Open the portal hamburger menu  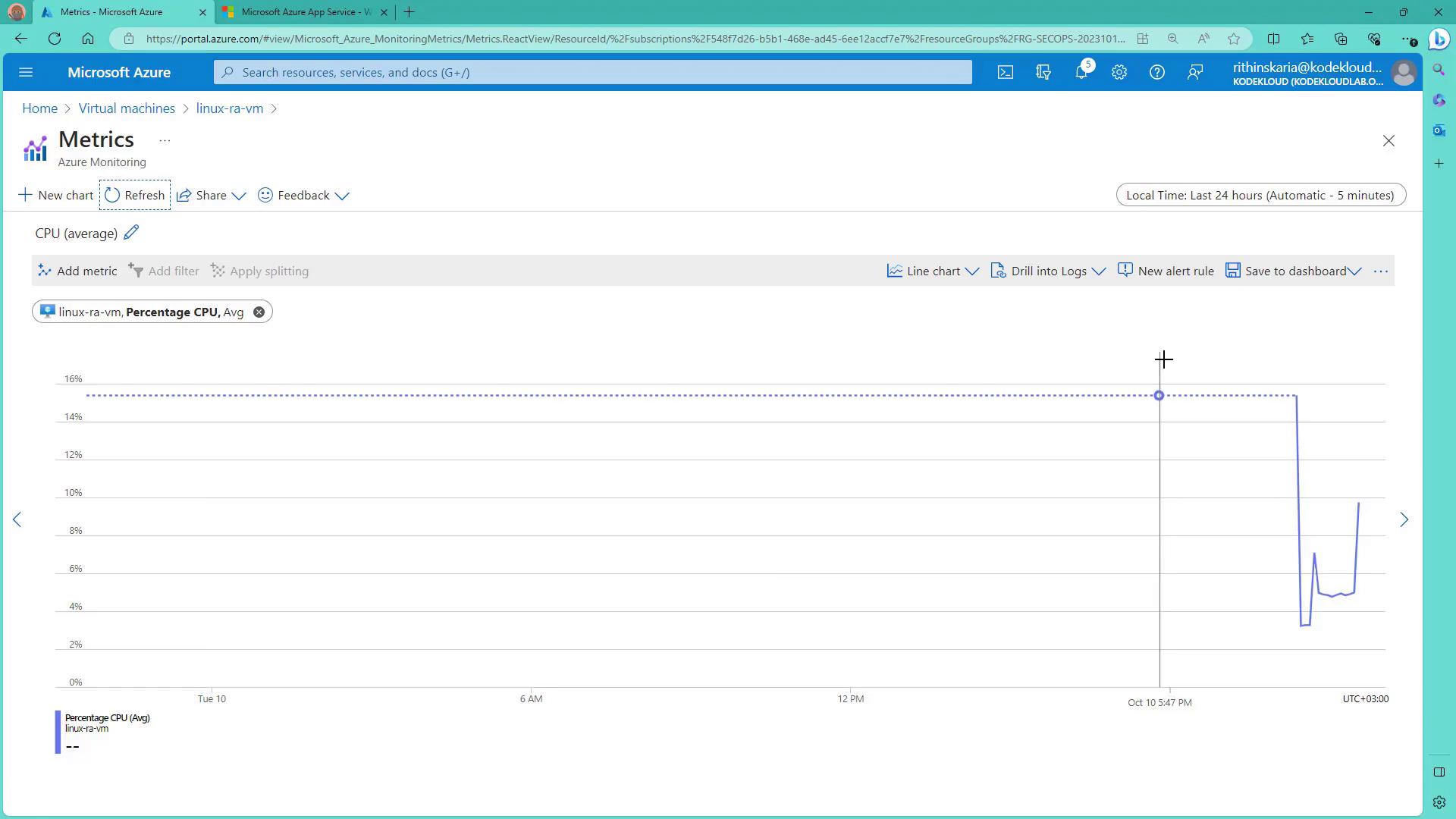pyautogui.click(x=26, y=72)
